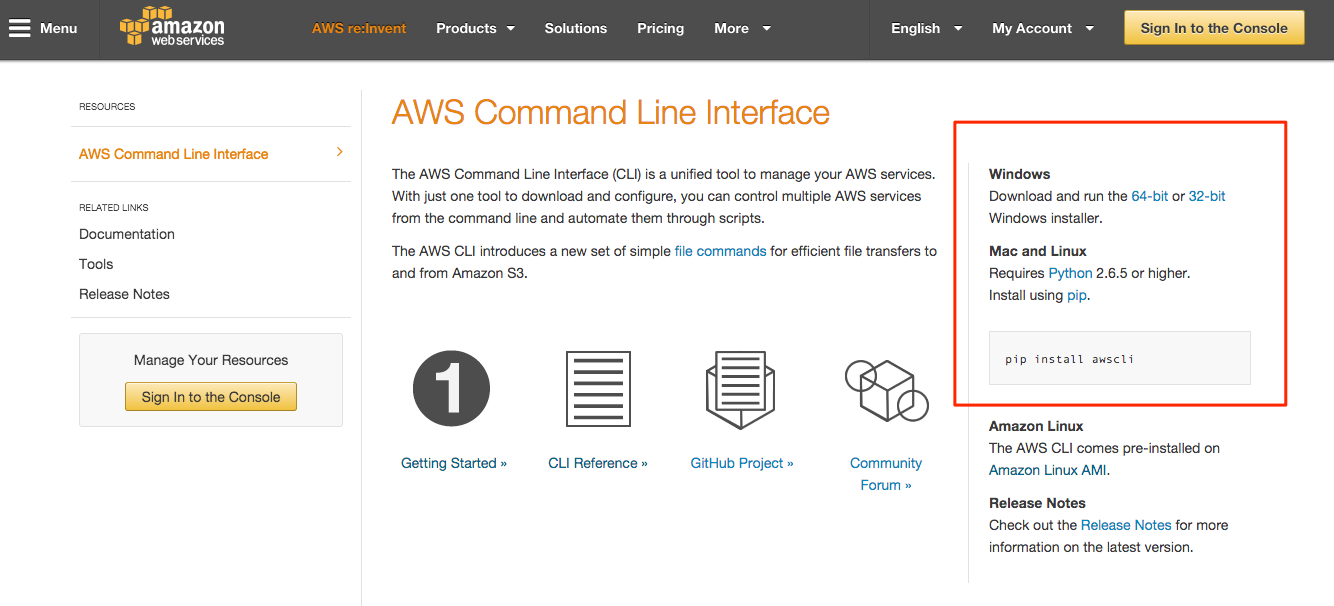
Task: Click the Manage Your Resources text
Action: [211, 360]
